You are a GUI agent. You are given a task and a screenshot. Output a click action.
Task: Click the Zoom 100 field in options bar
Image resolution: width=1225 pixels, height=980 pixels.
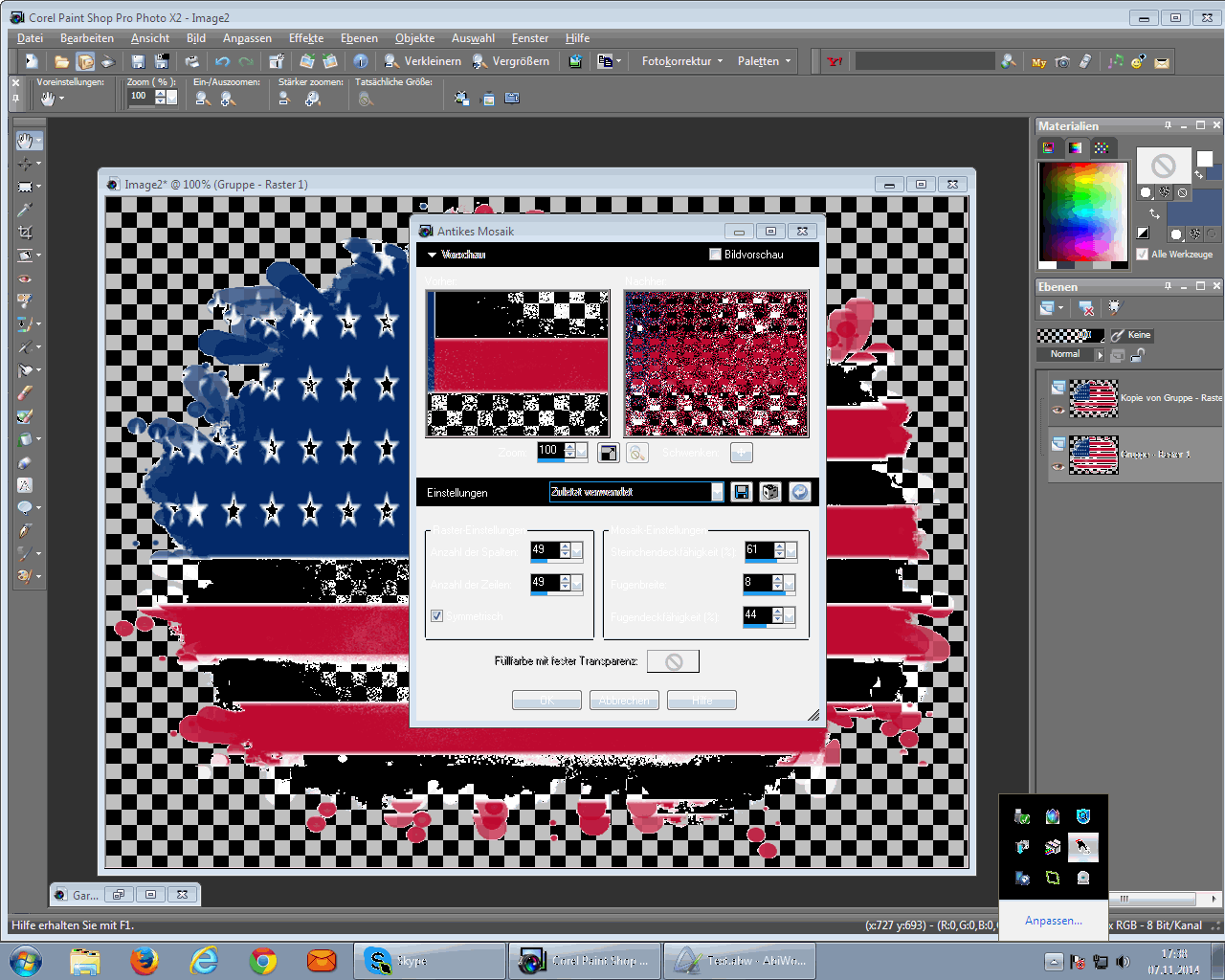(141, 97)
